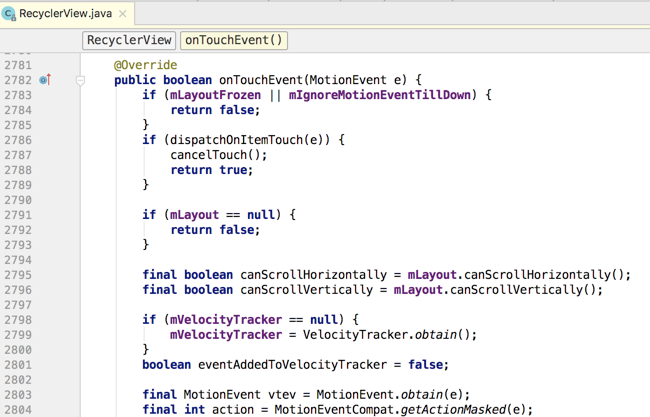650x417 pixels.
Task: Click 'return false;' on line 2792
Action: 215,230
